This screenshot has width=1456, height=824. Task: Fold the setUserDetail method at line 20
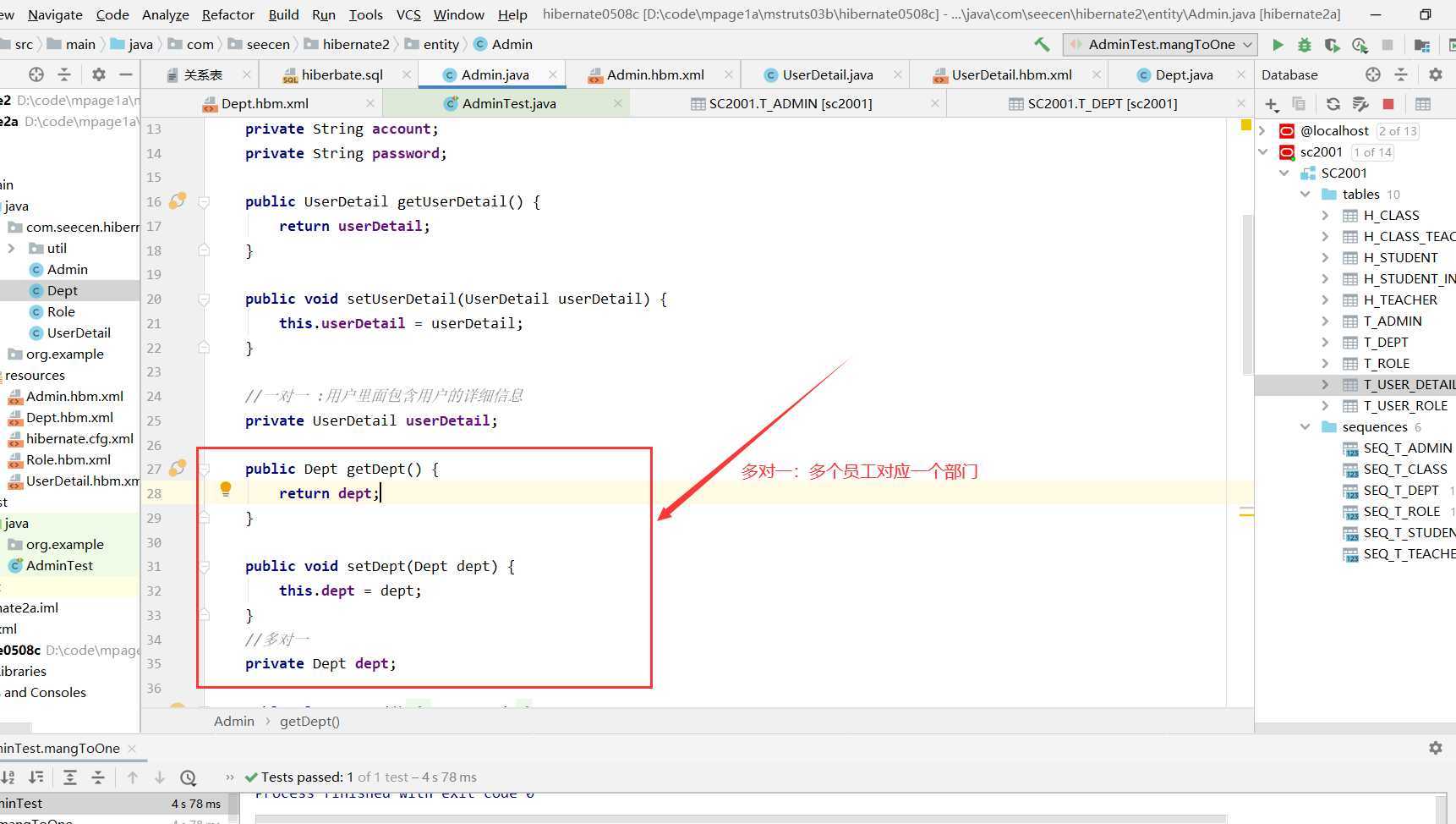coord(204,299)
